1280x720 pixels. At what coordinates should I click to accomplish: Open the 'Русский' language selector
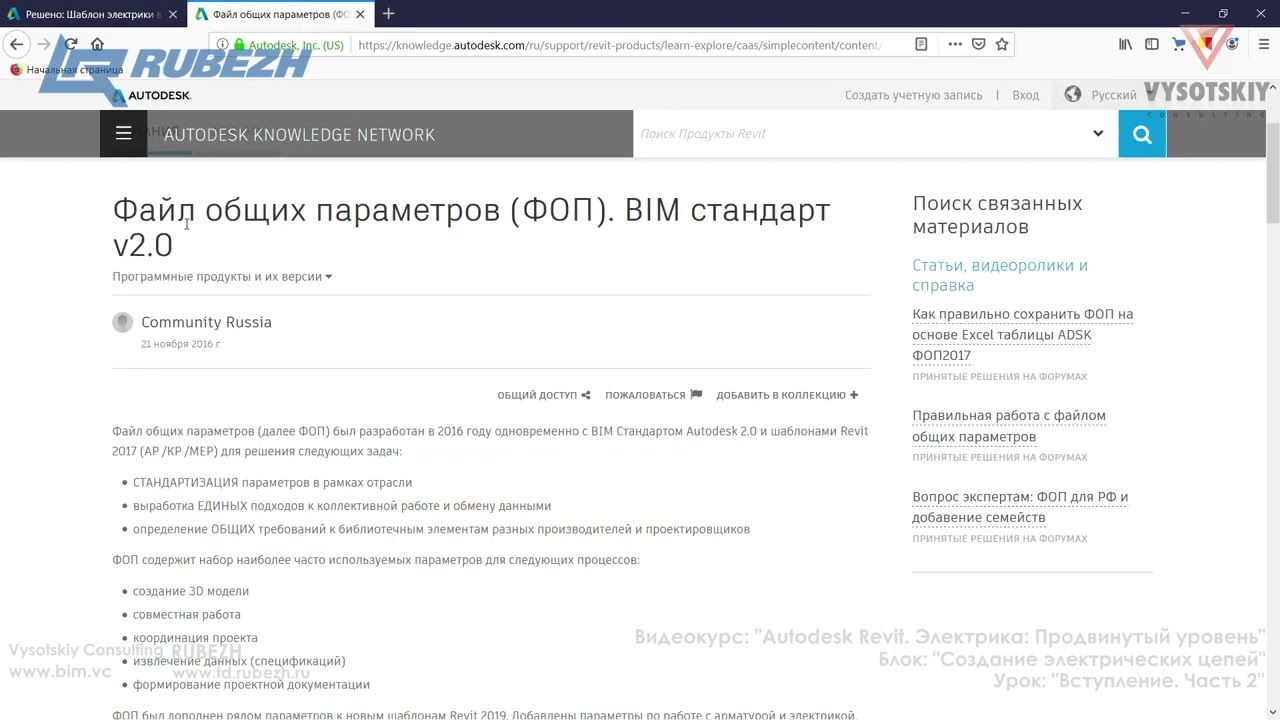click(x=1113, y=95)
